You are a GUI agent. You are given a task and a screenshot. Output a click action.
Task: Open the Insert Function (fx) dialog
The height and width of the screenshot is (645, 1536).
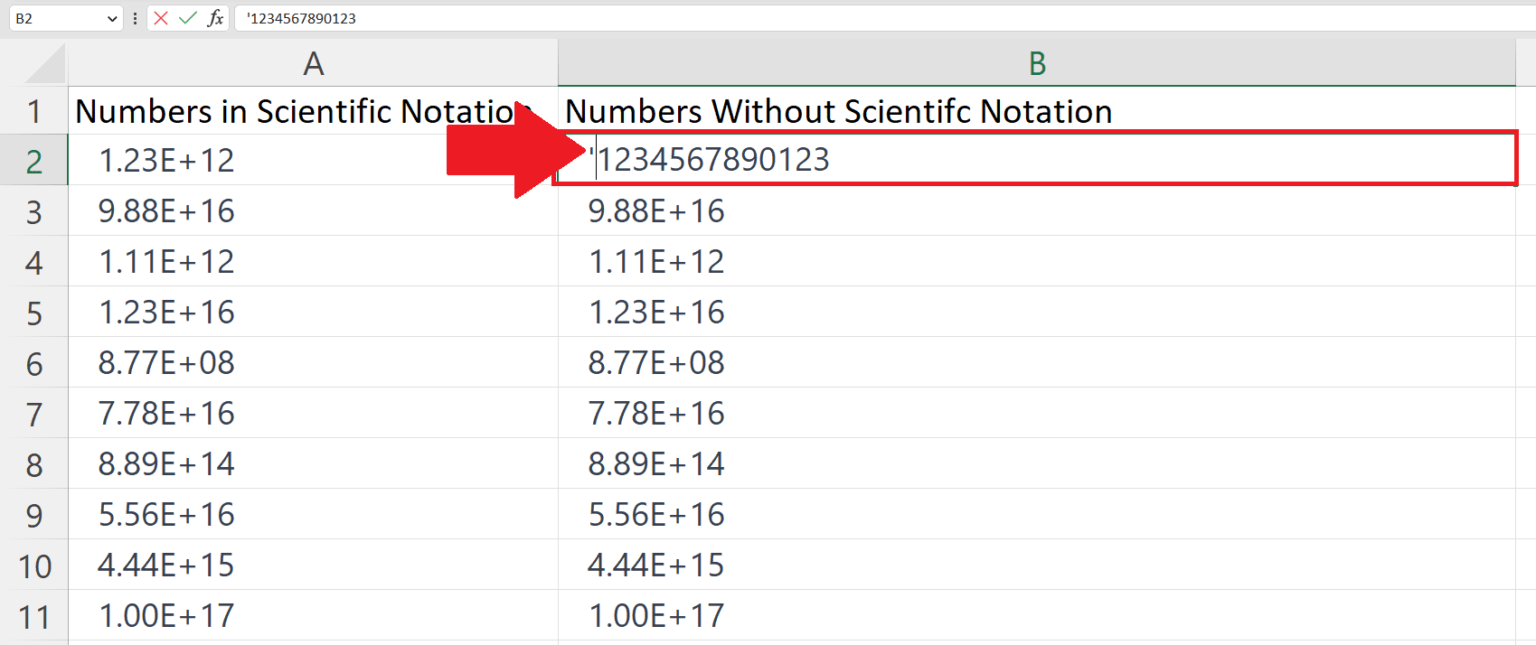[x=215, y=17]
